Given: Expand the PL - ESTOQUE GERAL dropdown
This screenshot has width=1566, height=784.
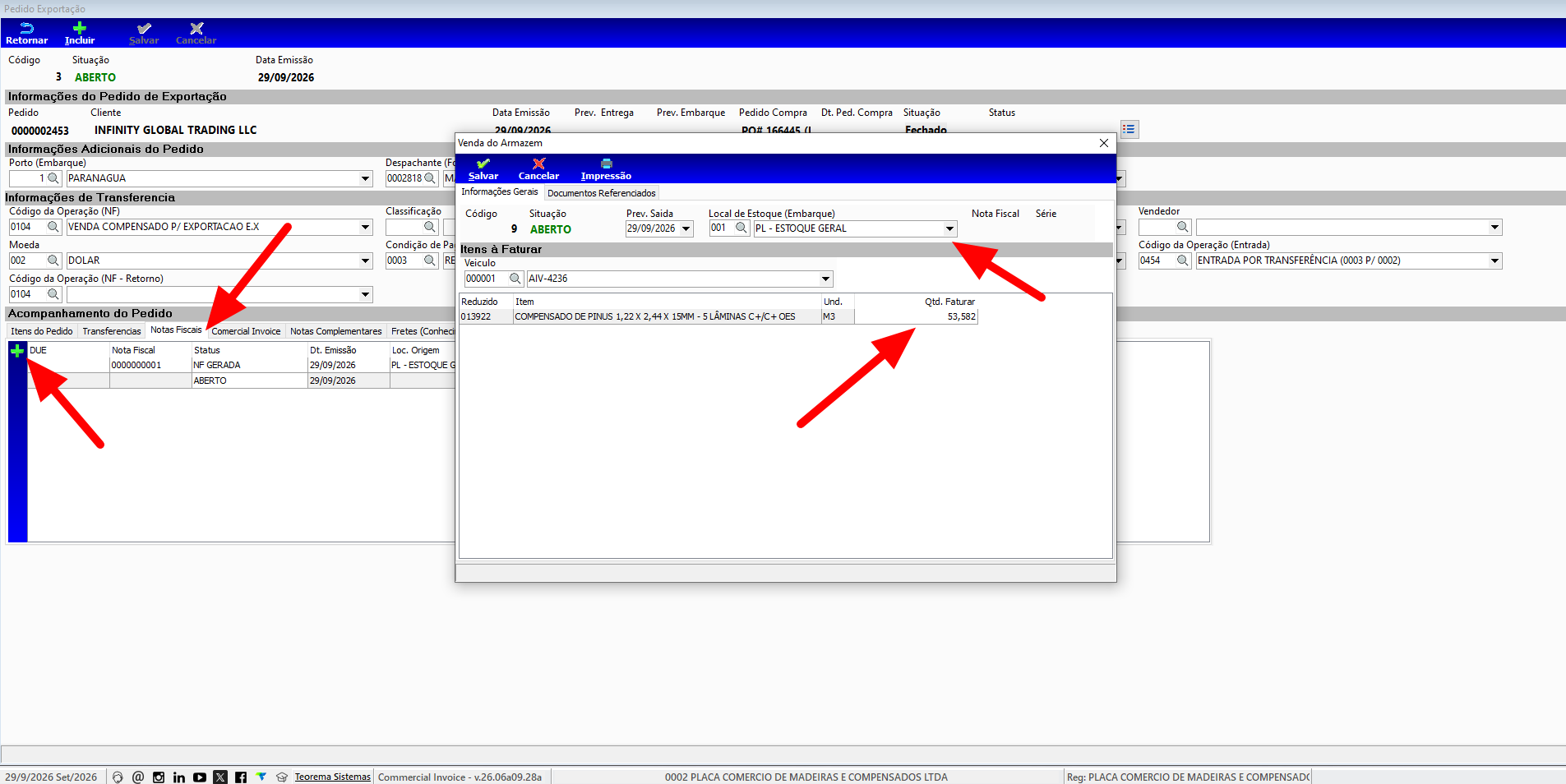Looking at the screenshot, I should (949, 228).
